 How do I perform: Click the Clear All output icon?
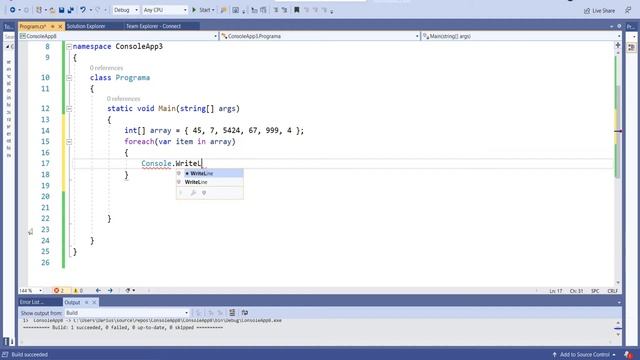pyautogui.click(x=232, y=313)
